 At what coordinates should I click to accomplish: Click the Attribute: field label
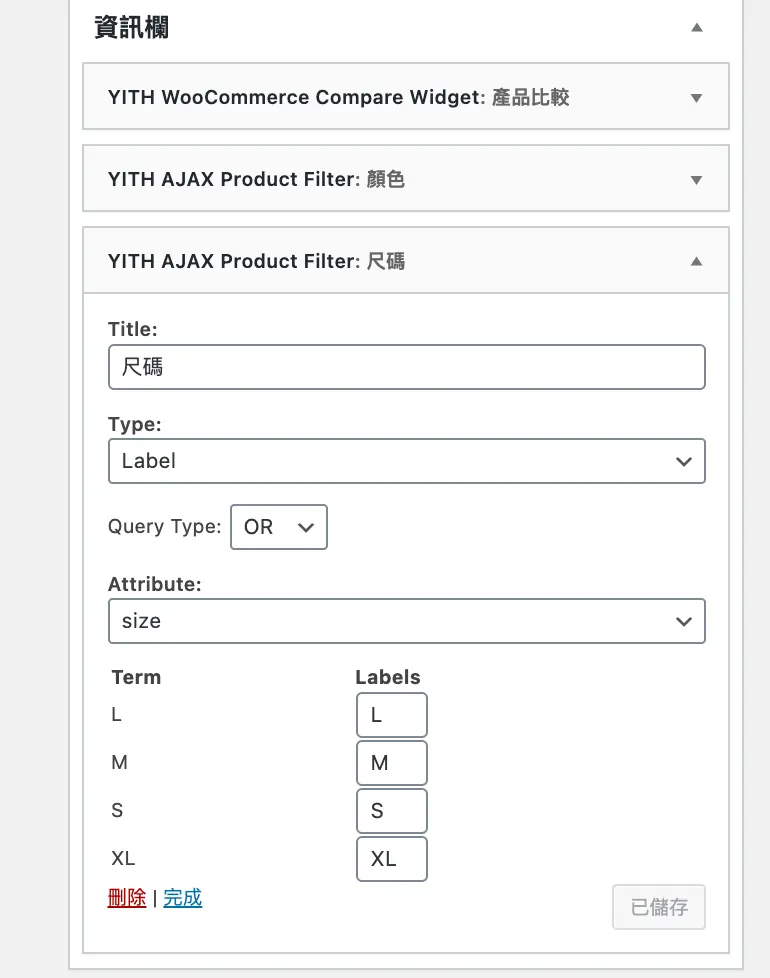155,584
